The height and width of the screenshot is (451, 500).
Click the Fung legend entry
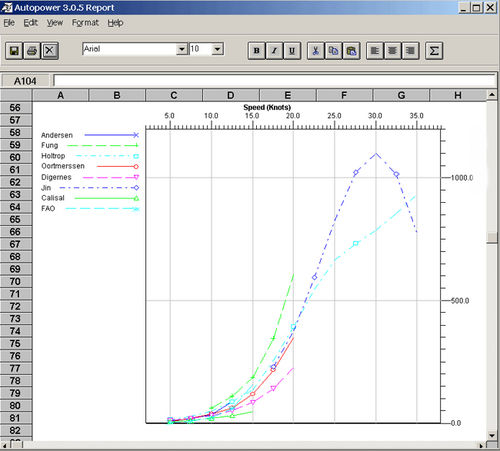90,145
